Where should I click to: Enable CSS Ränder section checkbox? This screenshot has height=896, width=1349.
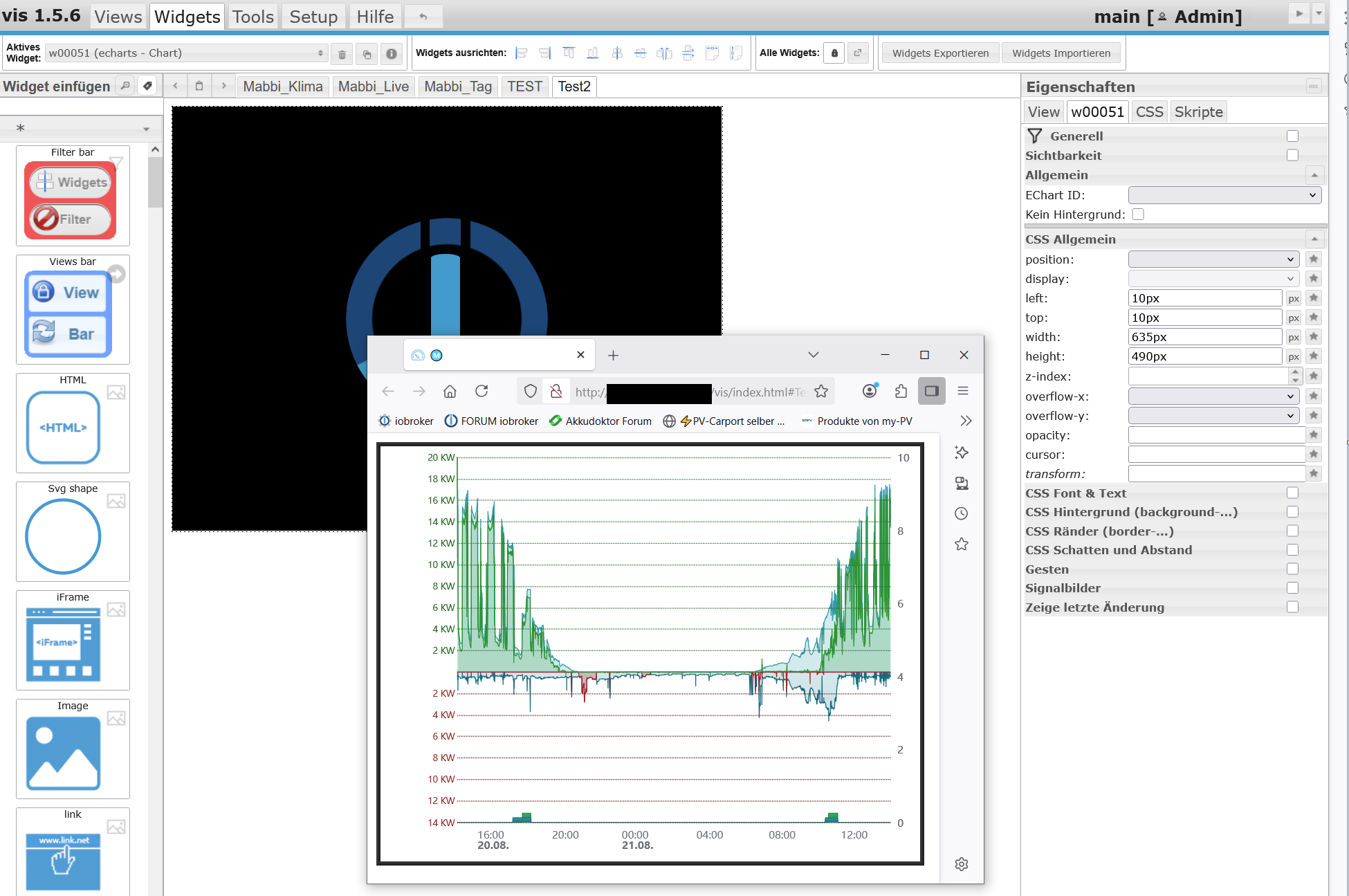tap(1292, 531)
